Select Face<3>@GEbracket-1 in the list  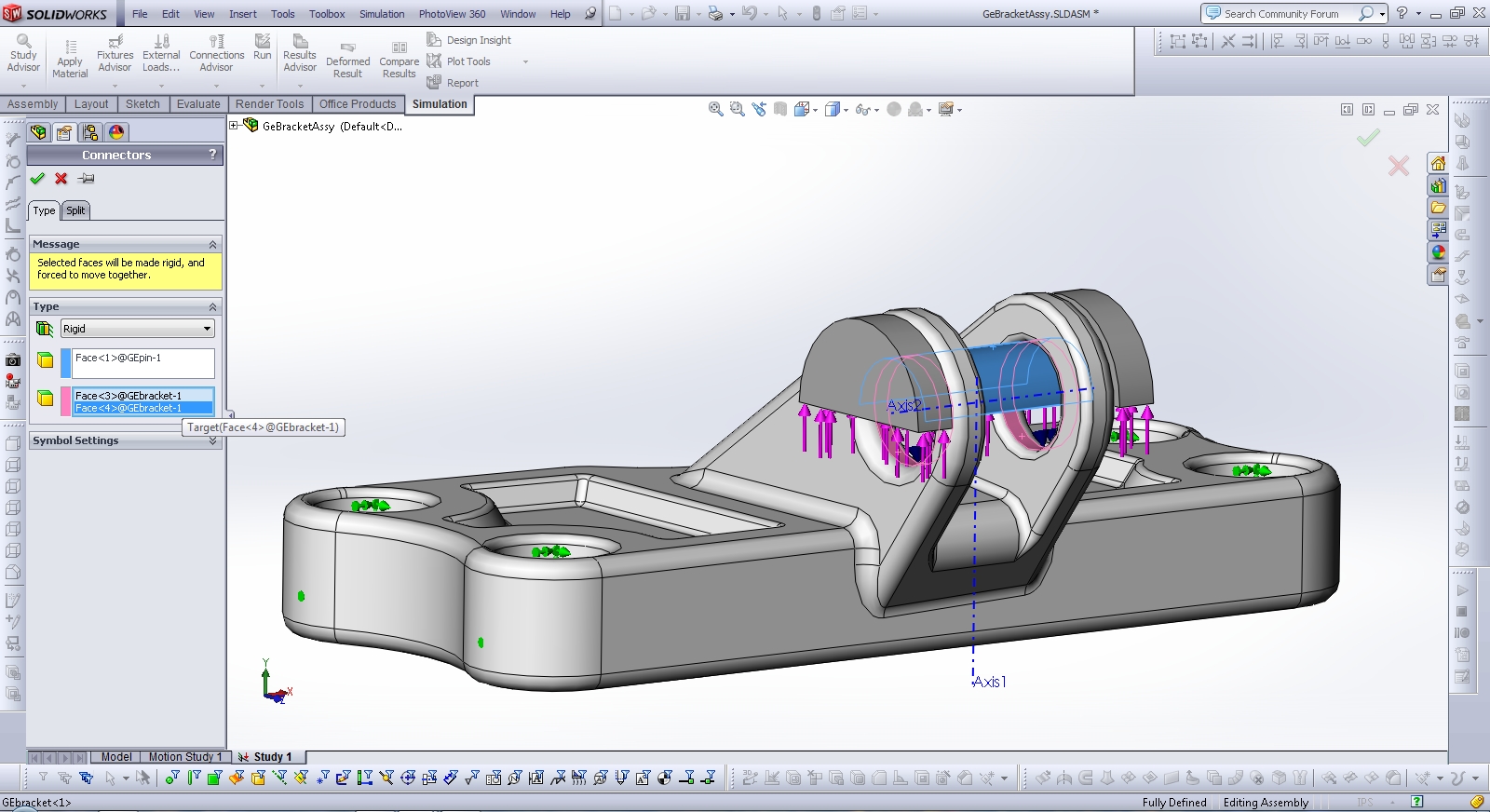143,396
